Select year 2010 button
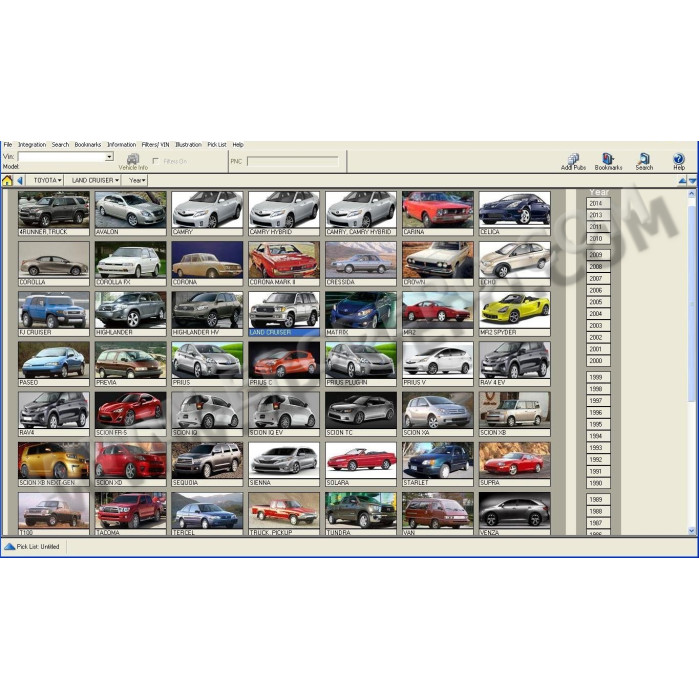This screenshot has height=700, width=700. (x=598, y=239)
